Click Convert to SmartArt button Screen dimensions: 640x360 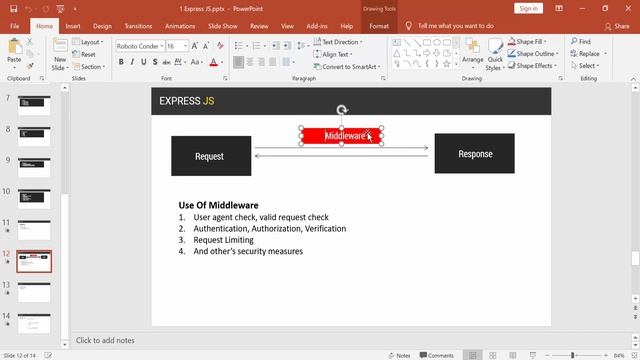(347, 67)
